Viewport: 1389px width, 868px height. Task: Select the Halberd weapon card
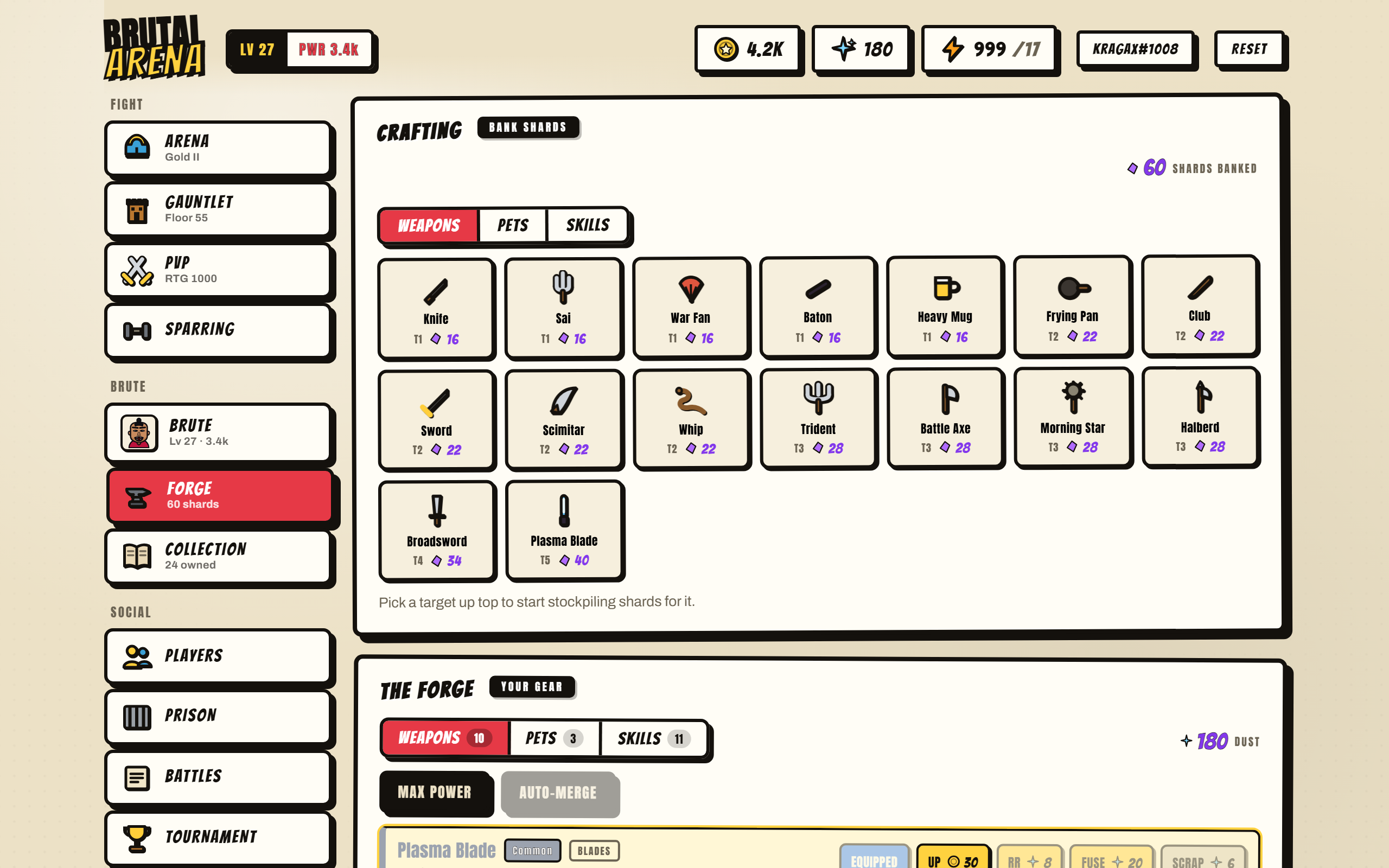1200,416
